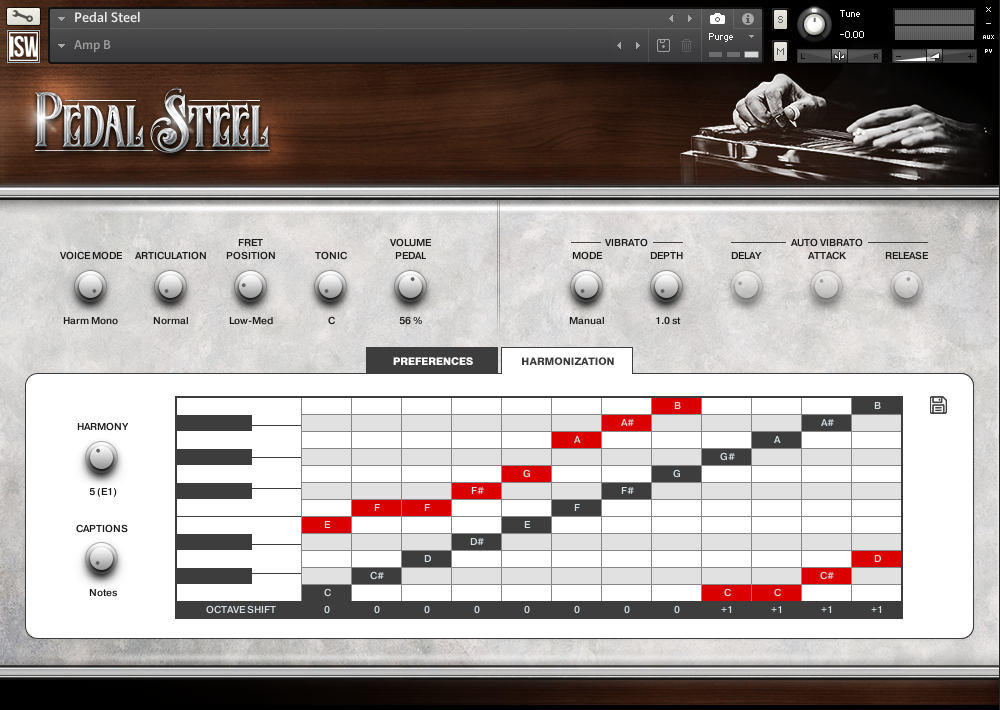Select the HARMONIZATION tab
The height and width of the screenshot is (710, 1000).
(566, 360)
